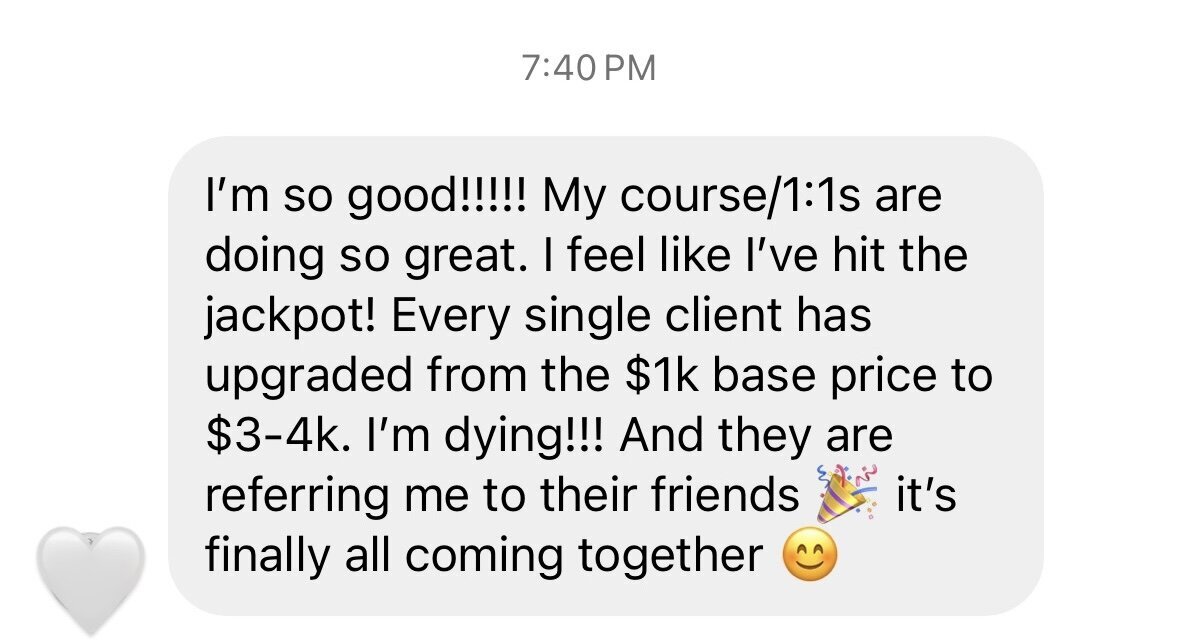The height and width of the screenshot is (642, 1179).
Task: Click the word "upgraded" in the bubble
Action: pos(308,376)
